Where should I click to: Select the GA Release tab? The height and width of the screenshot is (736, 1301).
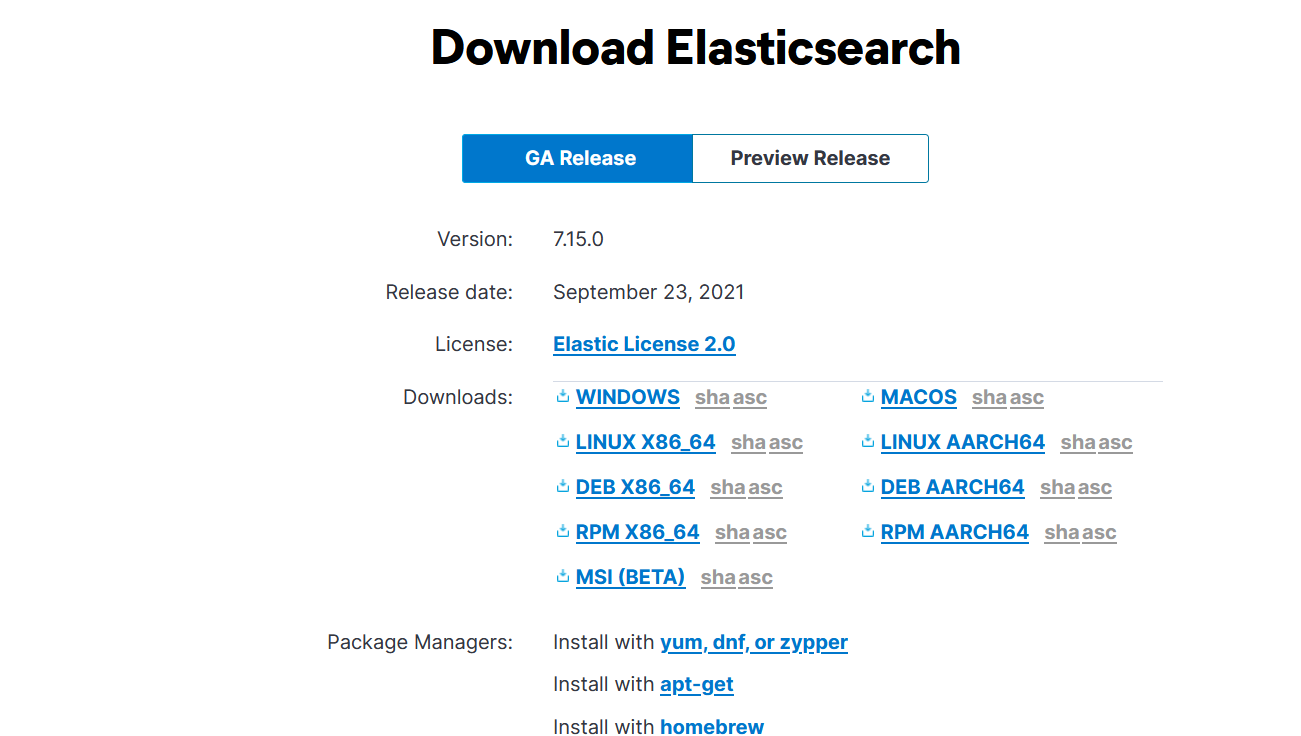click(578, 158)
